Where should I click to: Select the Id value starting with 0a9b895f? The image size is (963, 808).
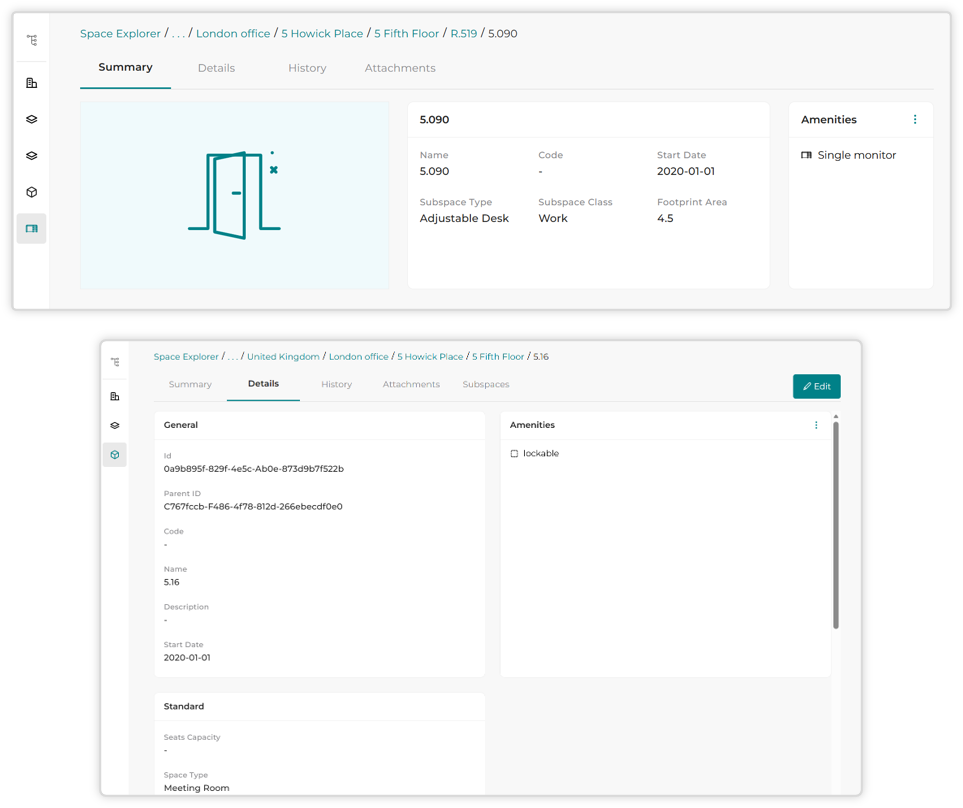tap(254, 469)
